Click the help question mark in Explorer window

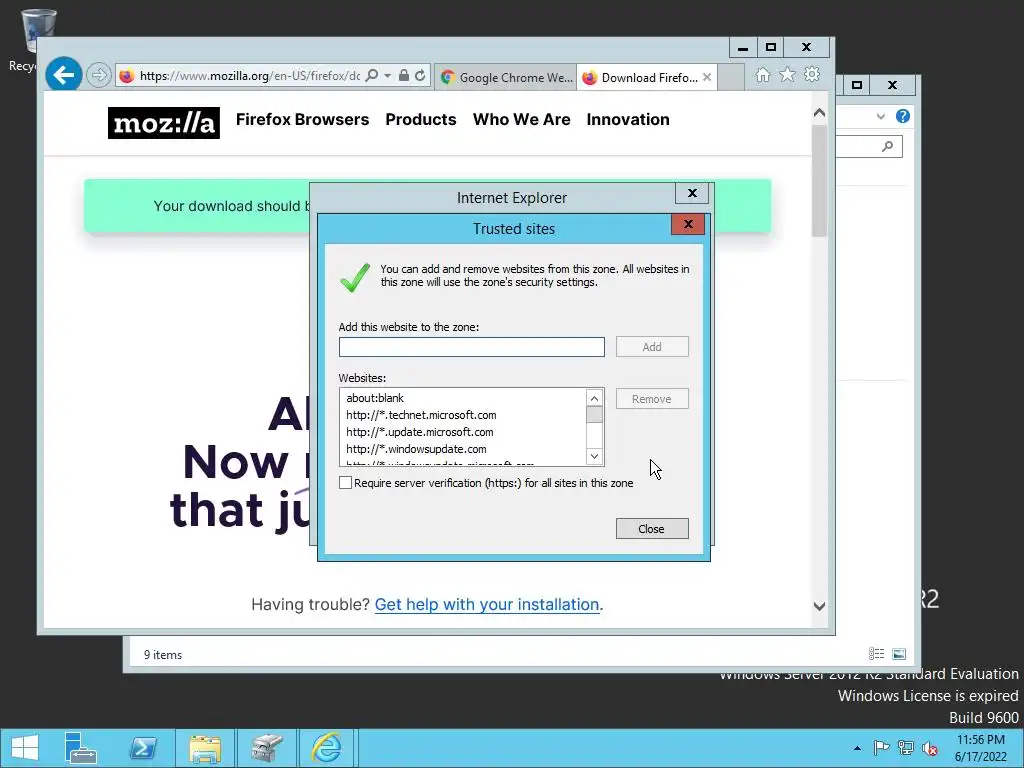point(903,116)
